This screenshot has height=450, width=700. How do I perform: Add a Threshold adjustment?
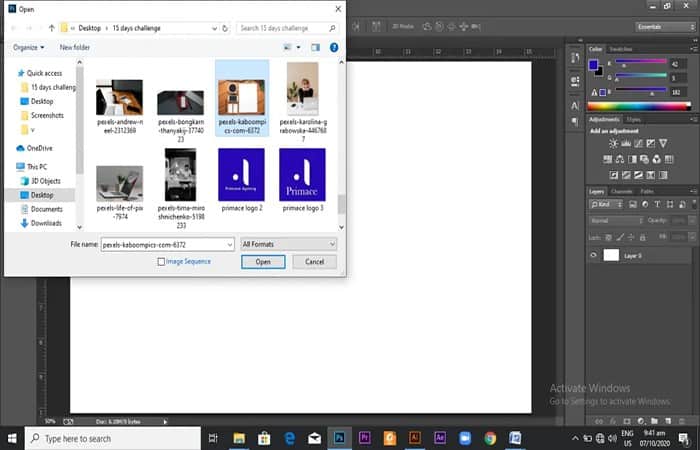point(638,175)
